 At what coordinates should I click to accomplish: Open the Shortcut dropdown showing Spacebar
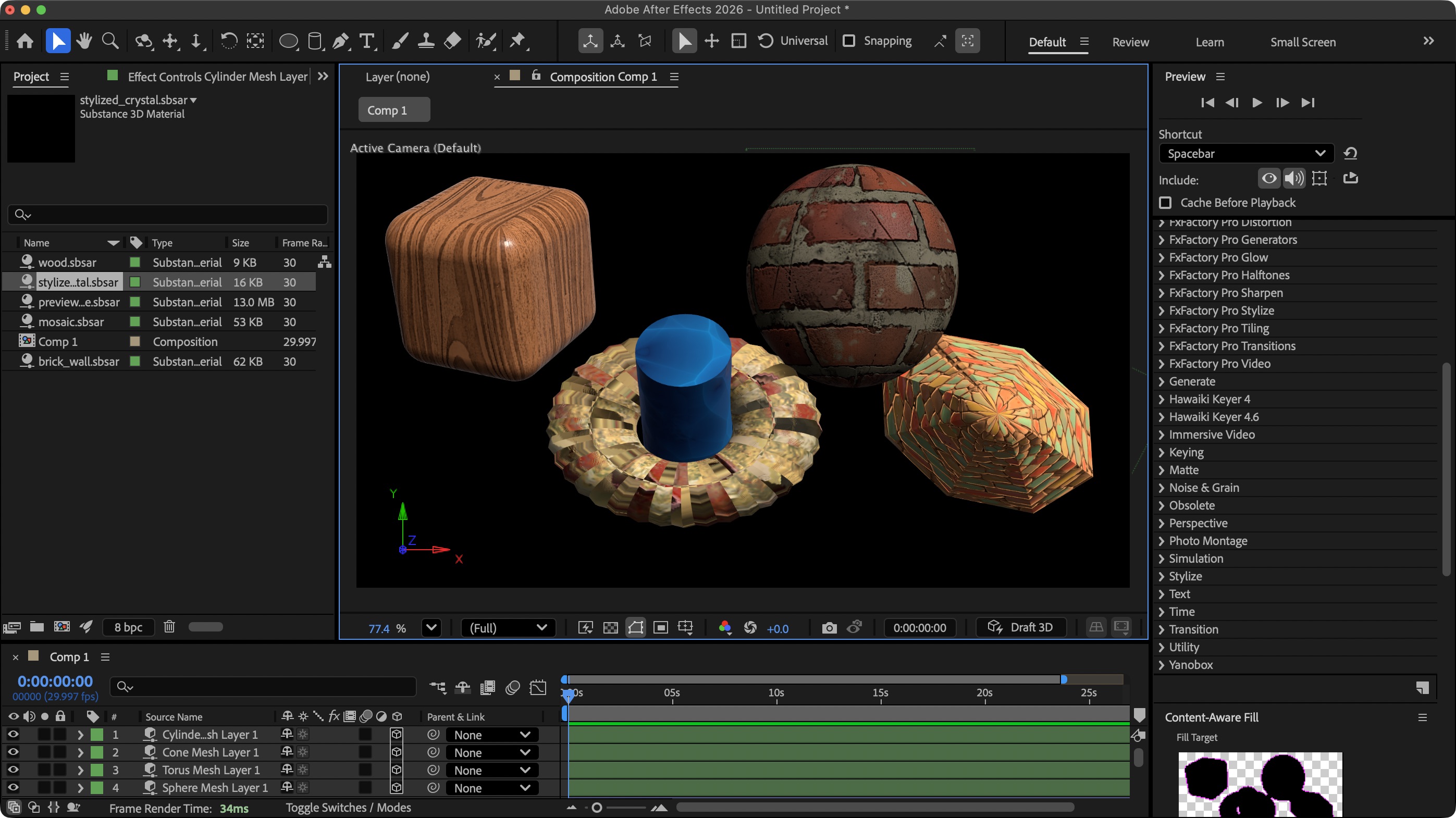[x=1246, y=153]
